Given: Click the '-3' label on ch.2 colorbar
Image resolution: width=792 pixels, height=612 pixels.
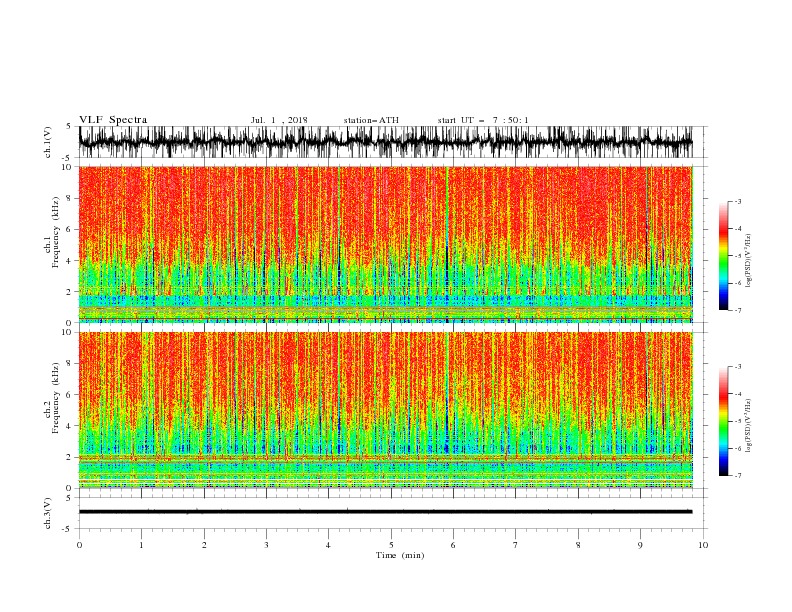Looking at the screenshot, I should point(737,367).
